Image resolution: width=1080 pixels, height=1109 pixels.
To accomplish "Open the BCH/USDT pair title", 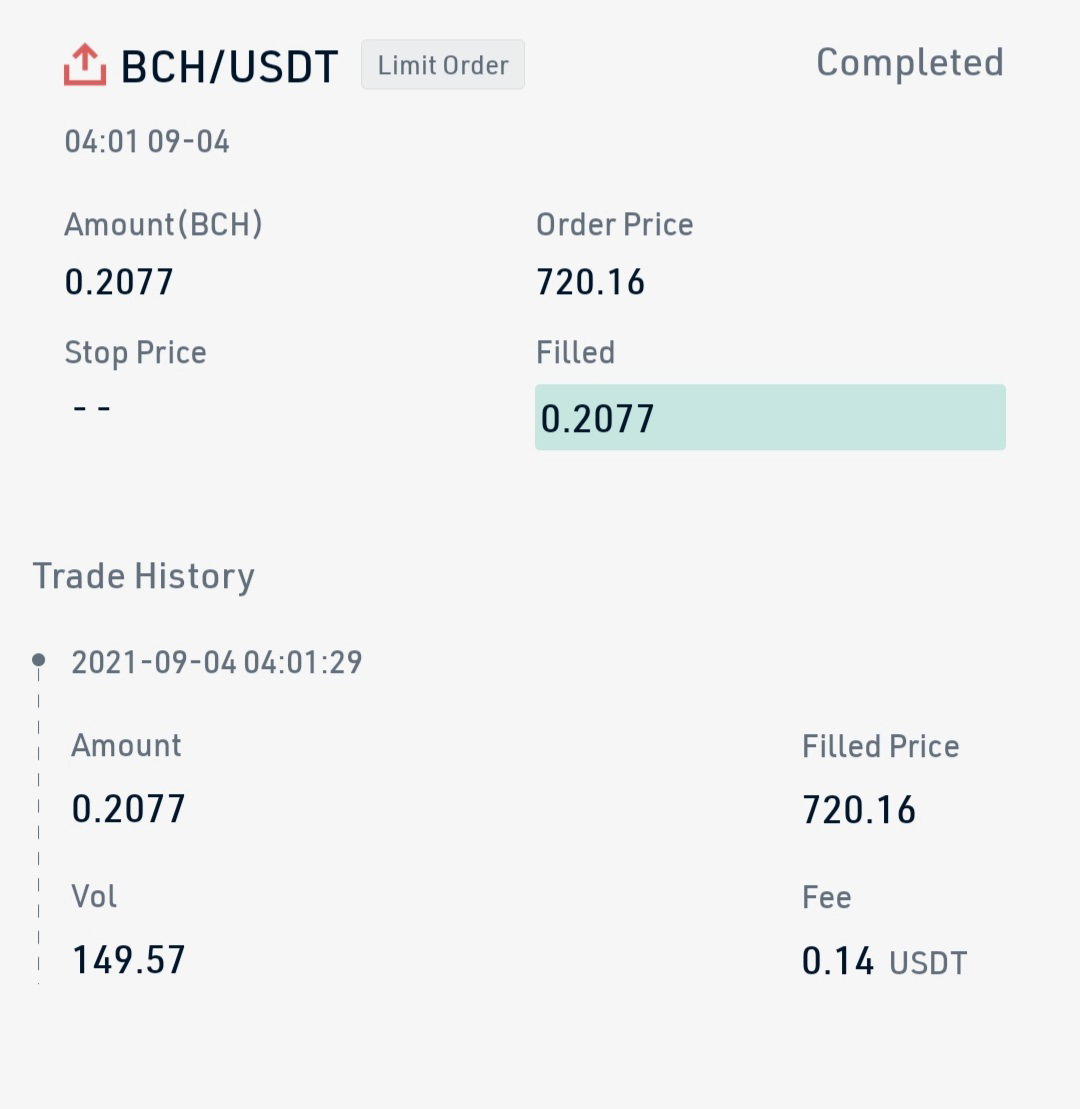I will point(229,66).
